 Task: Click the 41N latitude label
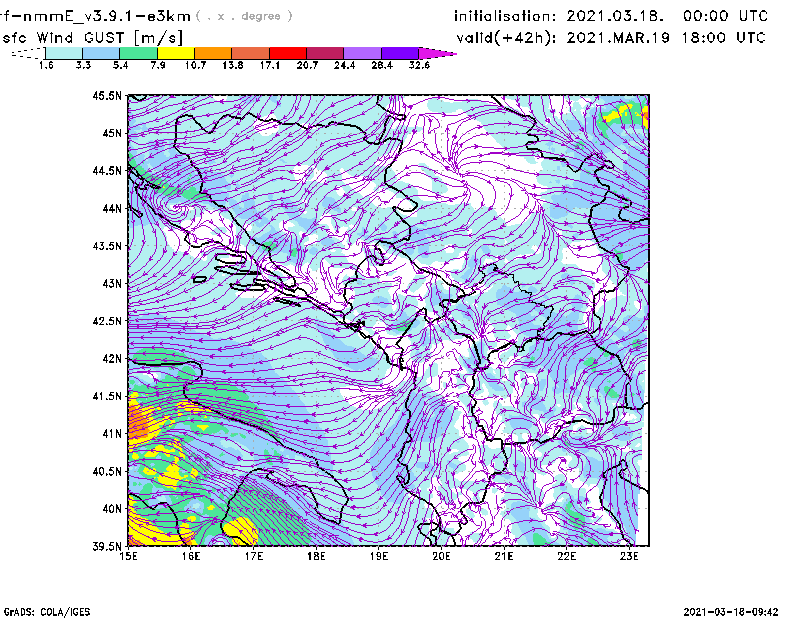click(x=112, y=434)
